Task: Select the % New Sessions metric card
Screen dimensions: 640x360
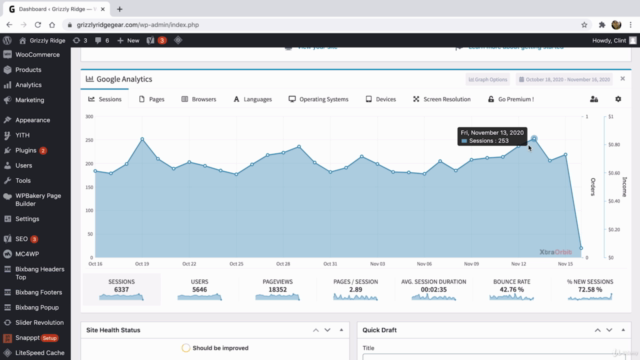Action: [x=590, y=289]
